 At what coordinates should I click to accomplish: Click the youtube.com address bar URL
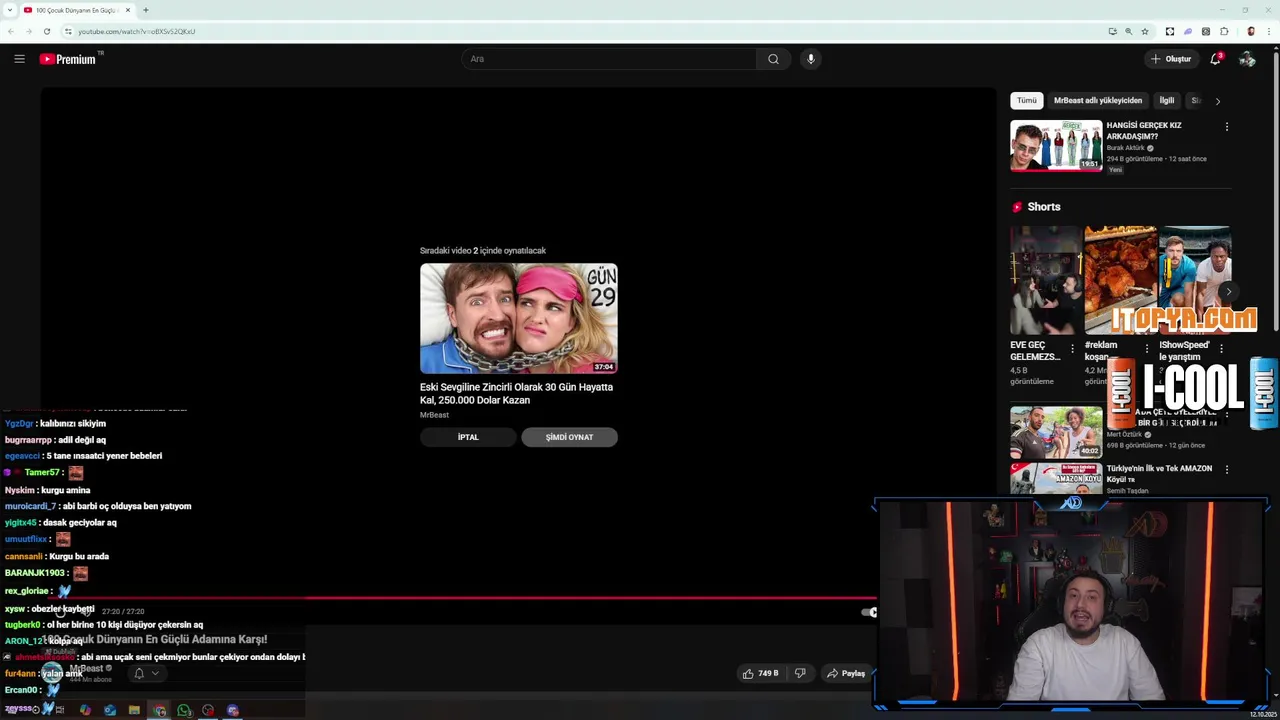coord(136,31)
